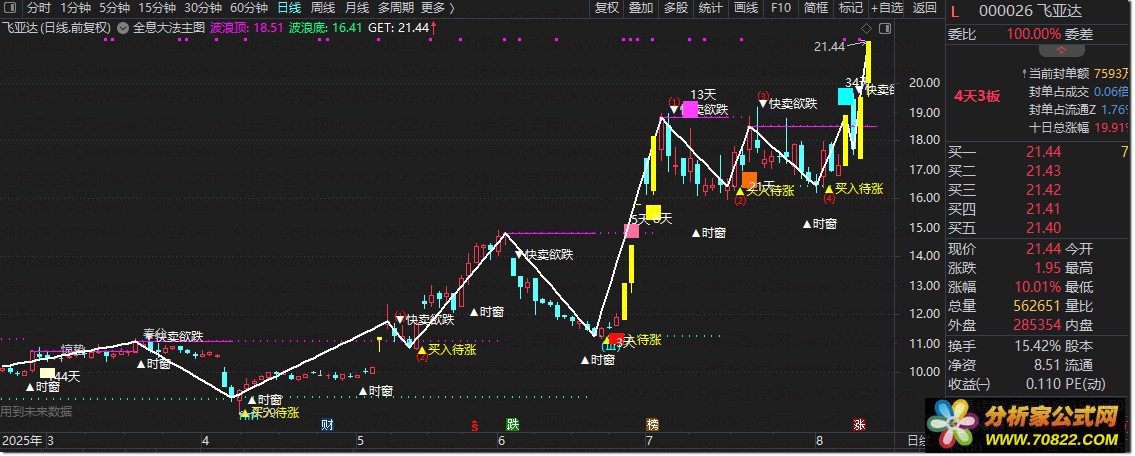Click the orange 榜 event marker

pyautogui.click(x=653, y=425)
